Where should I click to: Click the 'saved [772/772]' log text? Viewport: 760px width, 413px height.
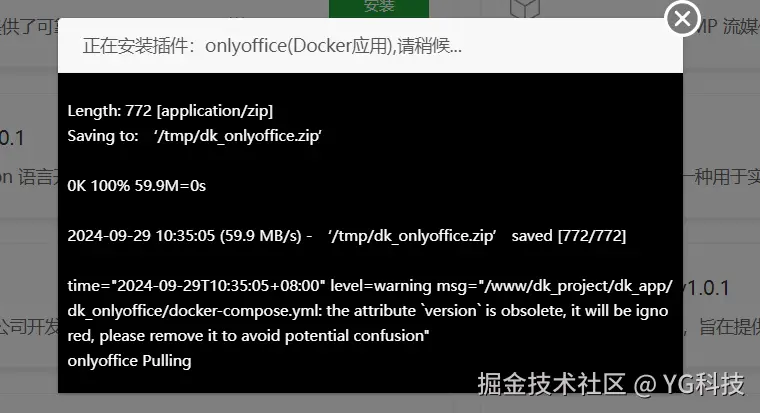point(569,236)
